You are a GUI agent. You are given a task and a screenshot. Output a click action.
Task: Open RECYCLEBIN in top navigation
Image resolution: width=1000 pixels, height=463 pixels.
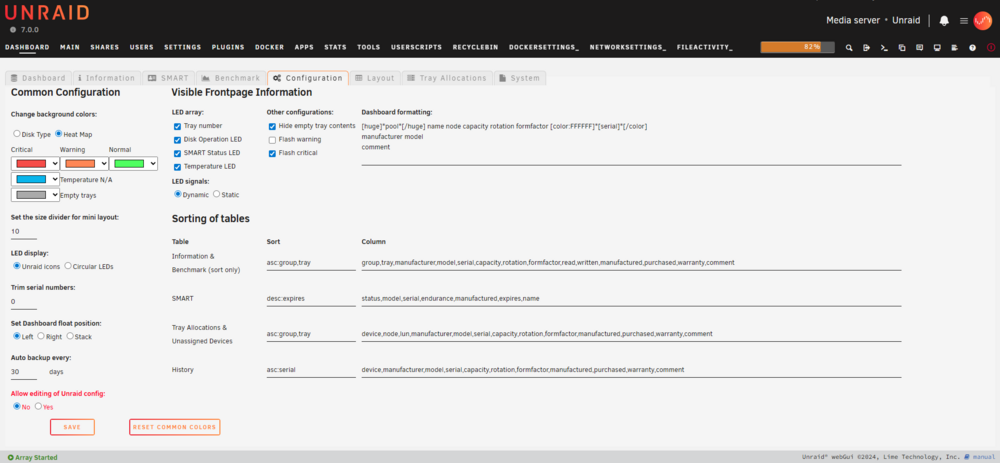[476, 47]
